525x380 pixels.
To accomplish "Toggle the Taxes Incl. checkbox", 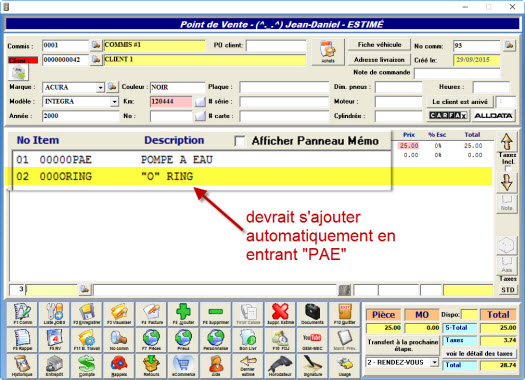I will pos(508,168).
